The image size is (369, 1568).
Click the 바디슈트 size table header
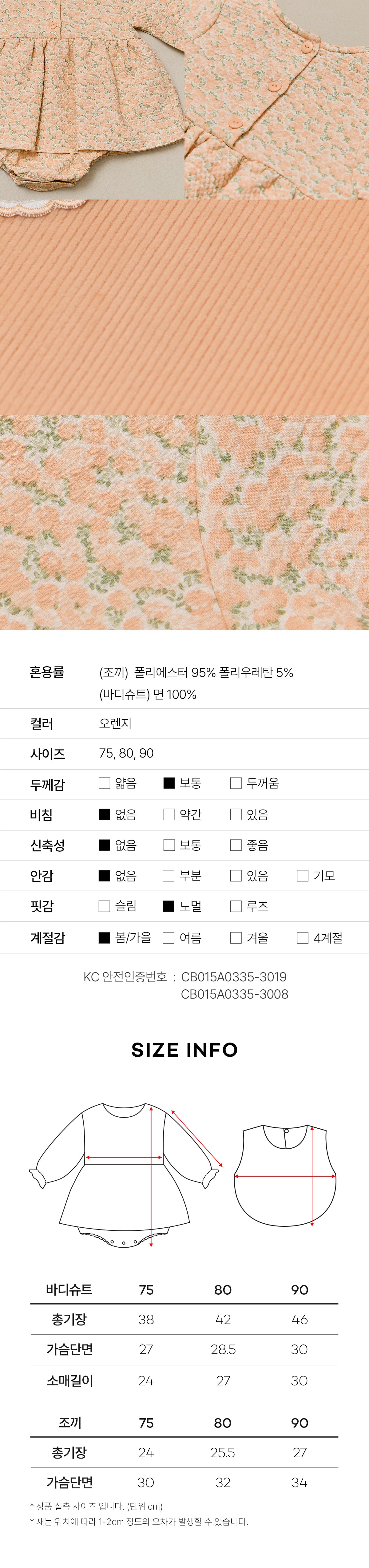coord(69,1289)
